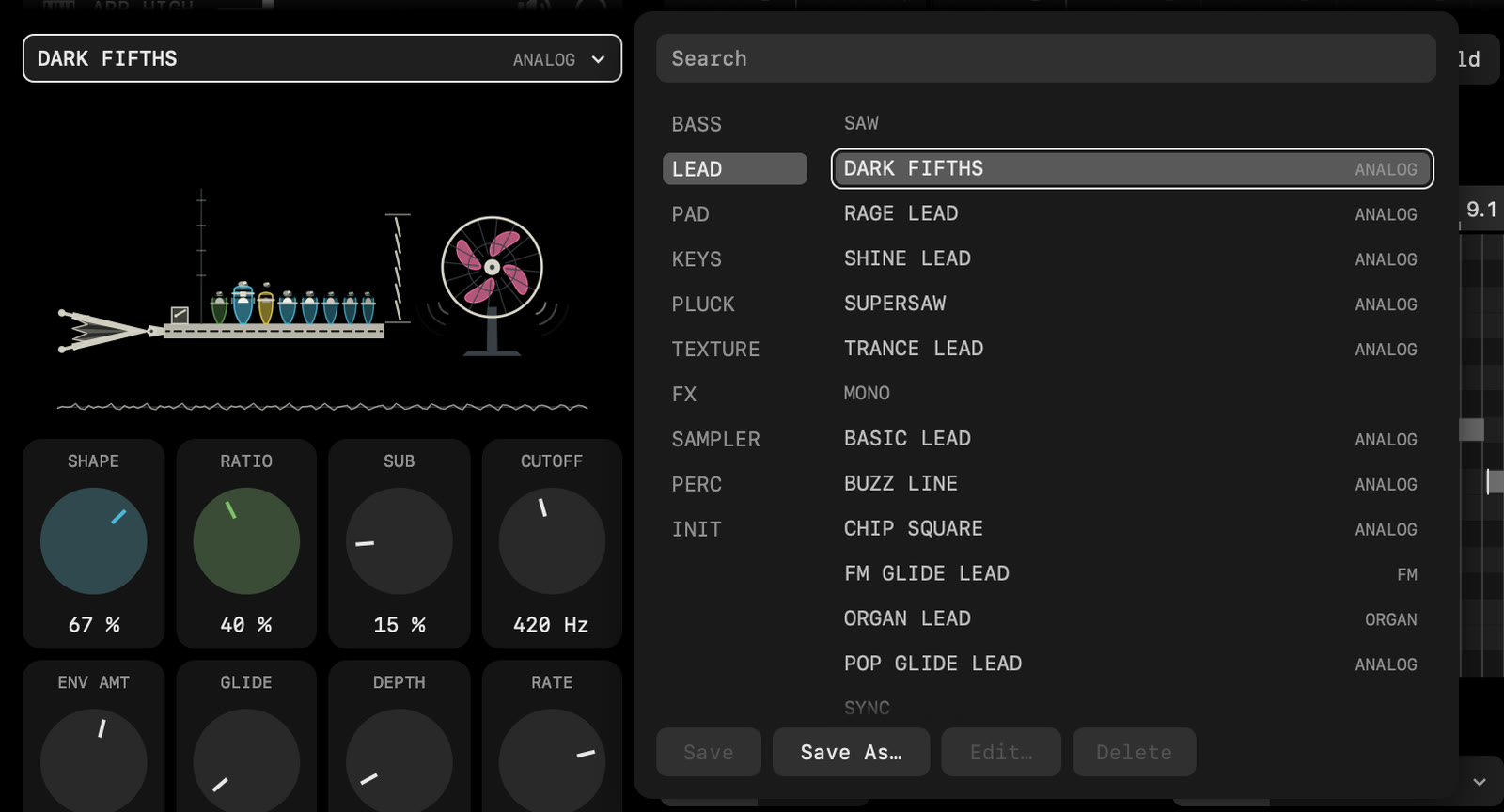1504x812 pixels.
Task: Adjust the DEPTH knob
Action: (x=399, y=760)
